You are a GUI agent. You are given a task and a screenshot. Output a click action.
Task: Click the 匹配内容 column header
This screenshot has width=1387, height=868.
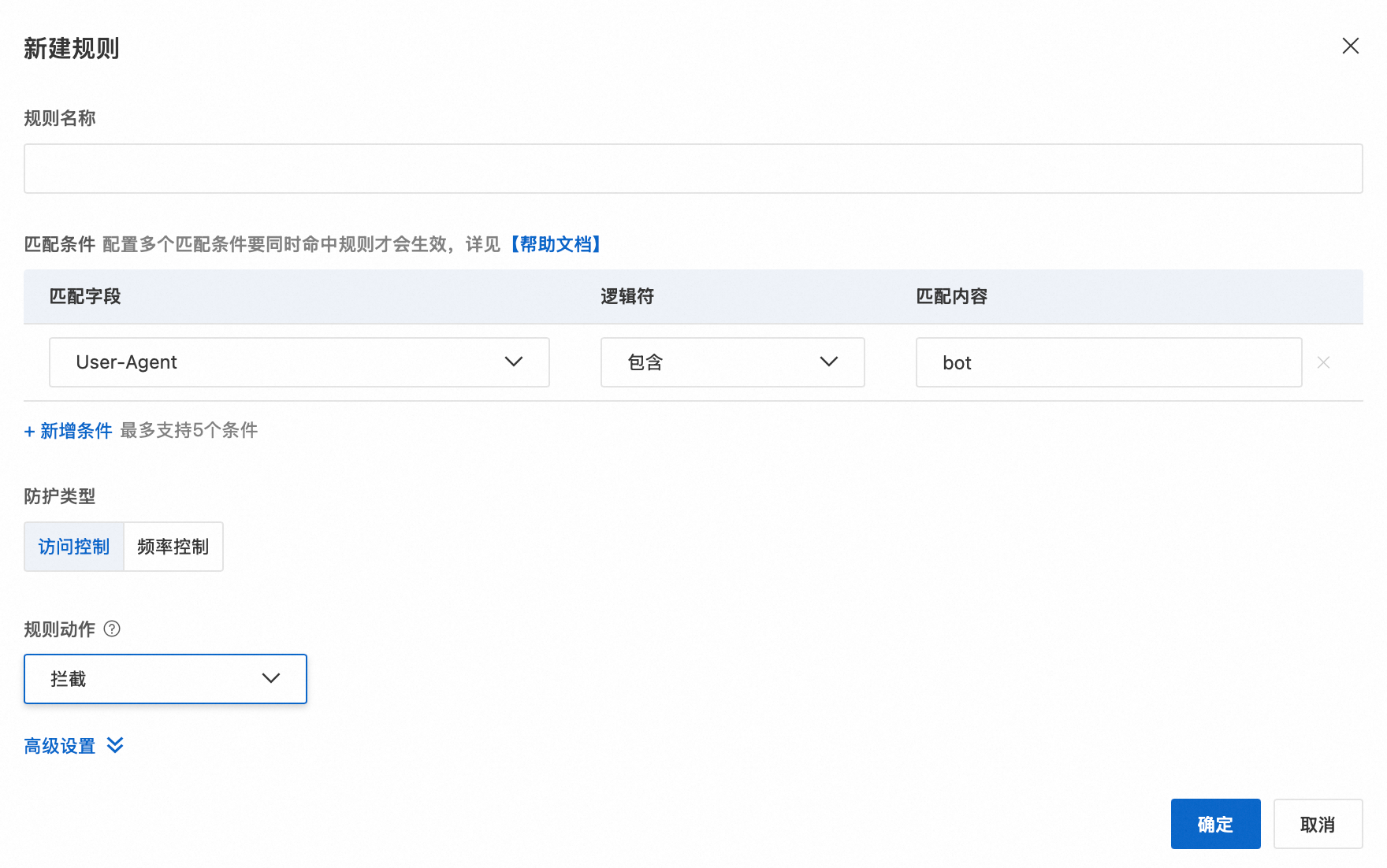pos(952,296)
